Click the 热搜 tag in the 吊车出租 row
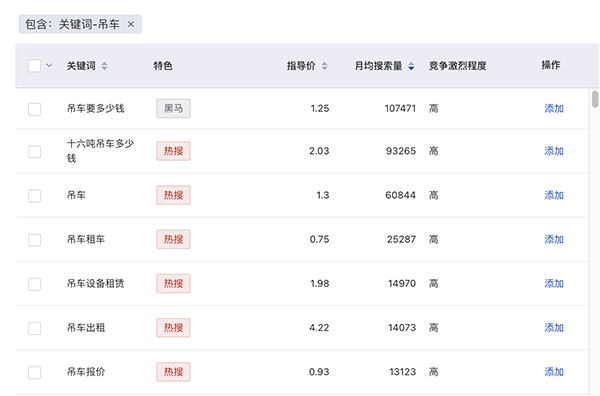 coord(173,328)
